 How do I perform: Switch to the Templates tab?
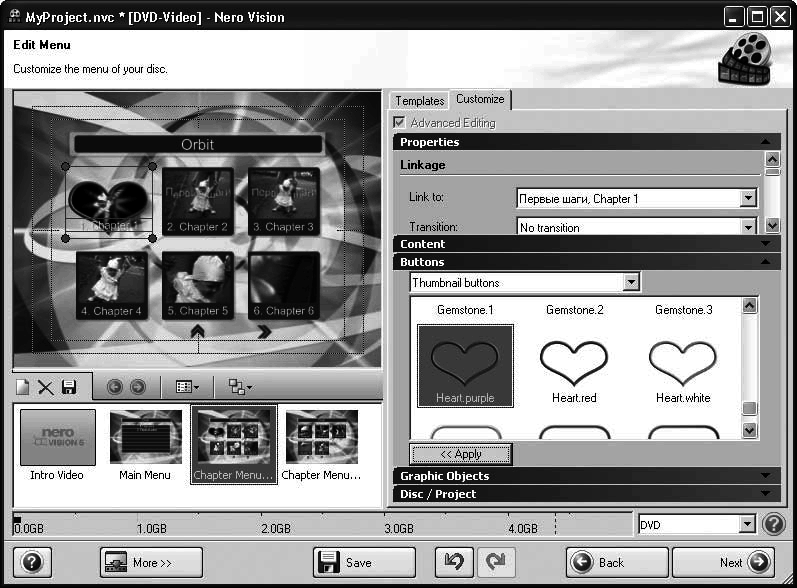pos(419,101)
